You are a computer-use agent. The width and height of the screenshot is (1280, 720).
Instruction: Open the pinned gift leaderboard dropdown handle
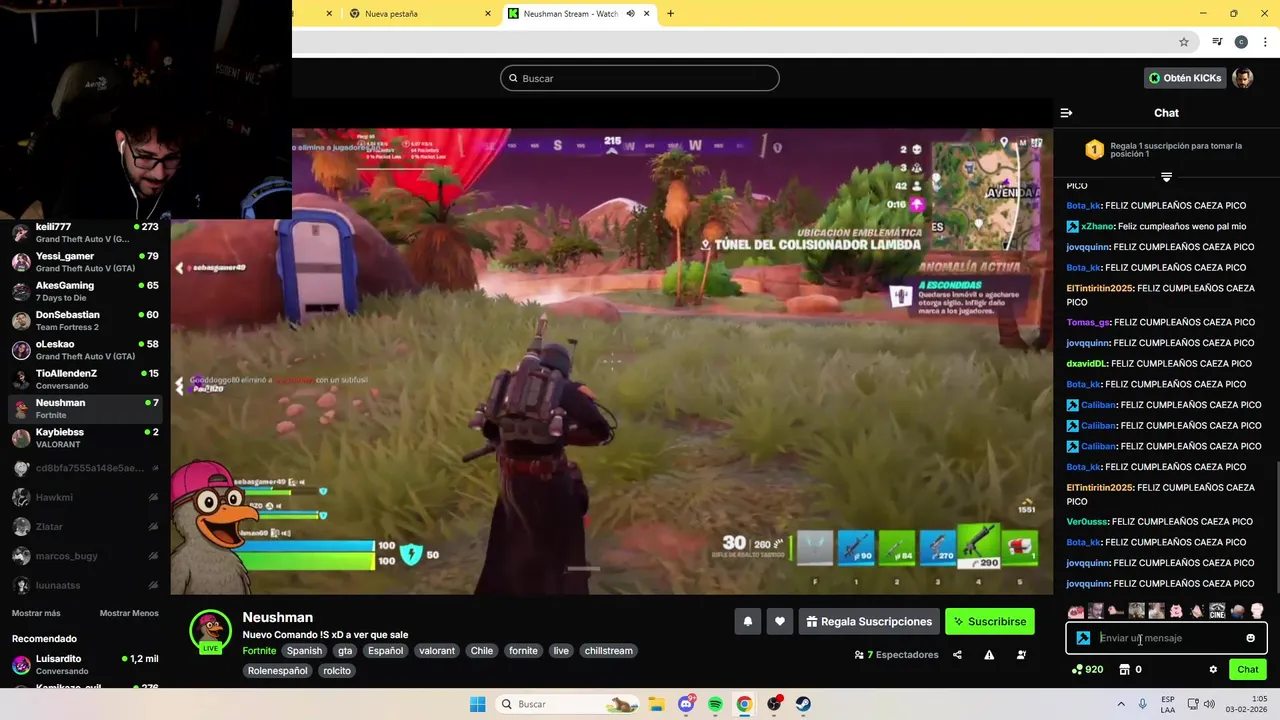coord(1166,177)
